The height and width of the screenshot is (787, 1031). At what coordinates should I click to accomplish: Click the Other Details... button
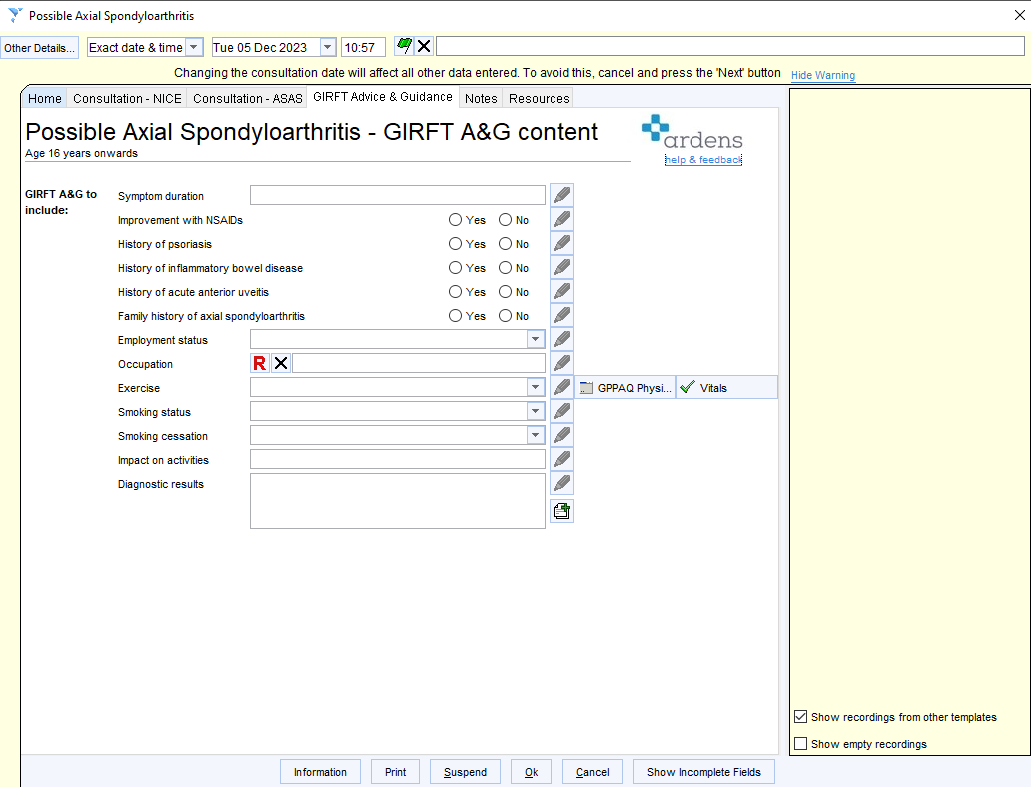[x=39, y=48]
